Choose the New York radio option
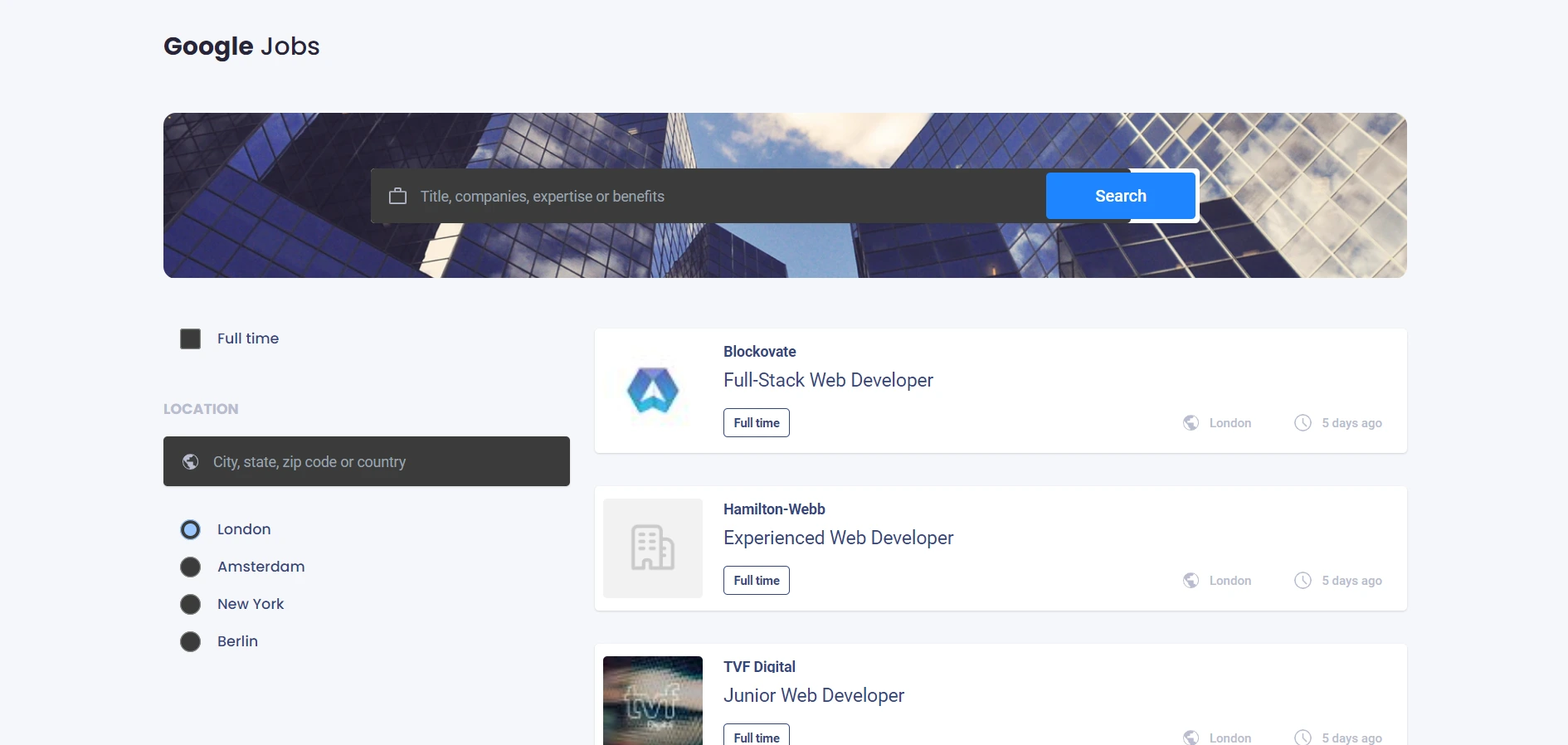The image size is (1568, 745). [x=191, y=604]
